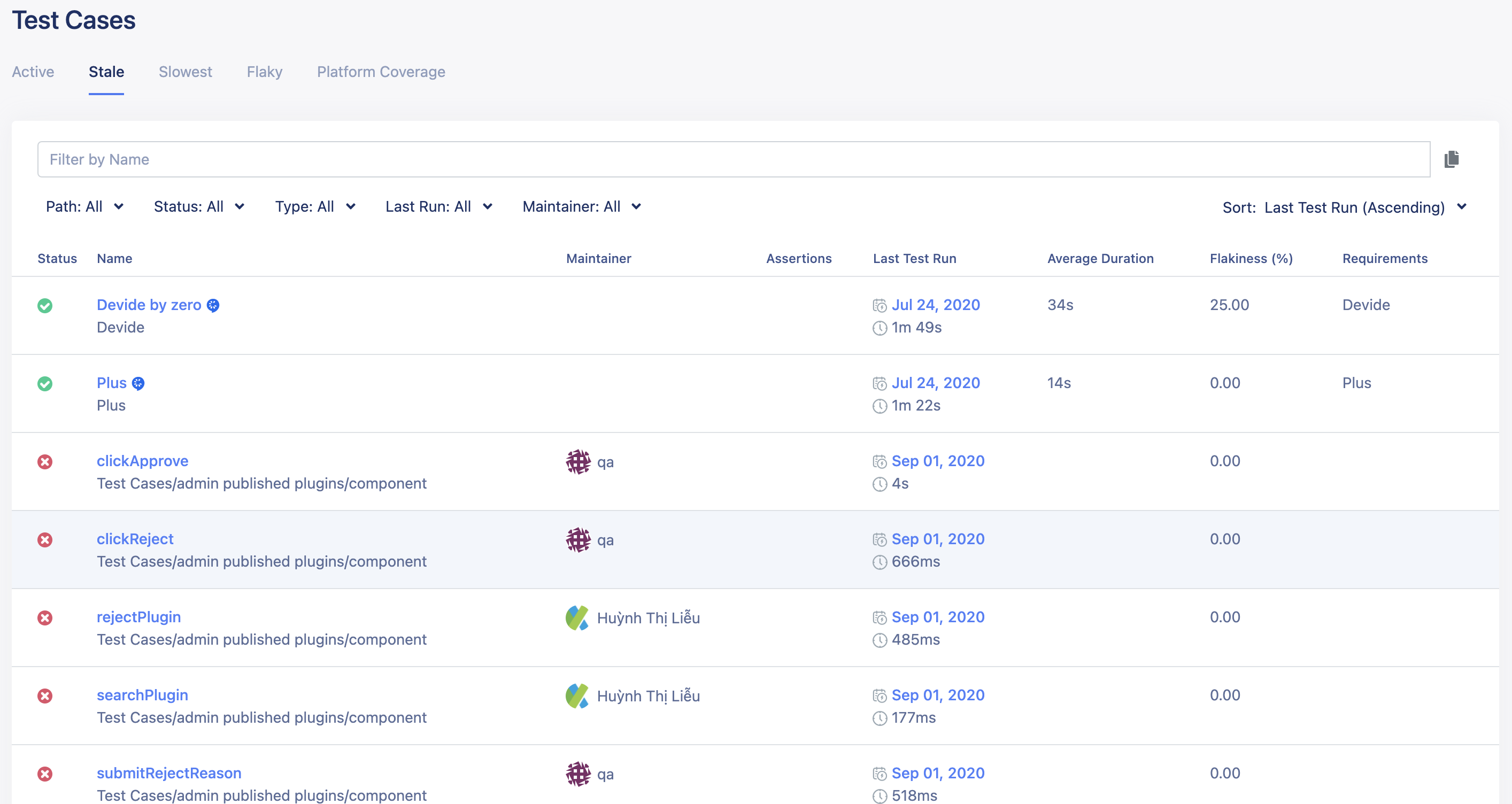
Task: Click calendar icon in Devide by zero row
Action: (880, 306)
